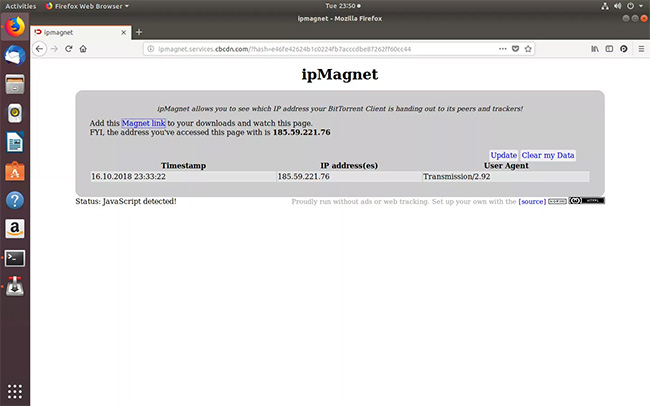Launch Rhythmbox music player in the dock

click(x=15, y=113)
